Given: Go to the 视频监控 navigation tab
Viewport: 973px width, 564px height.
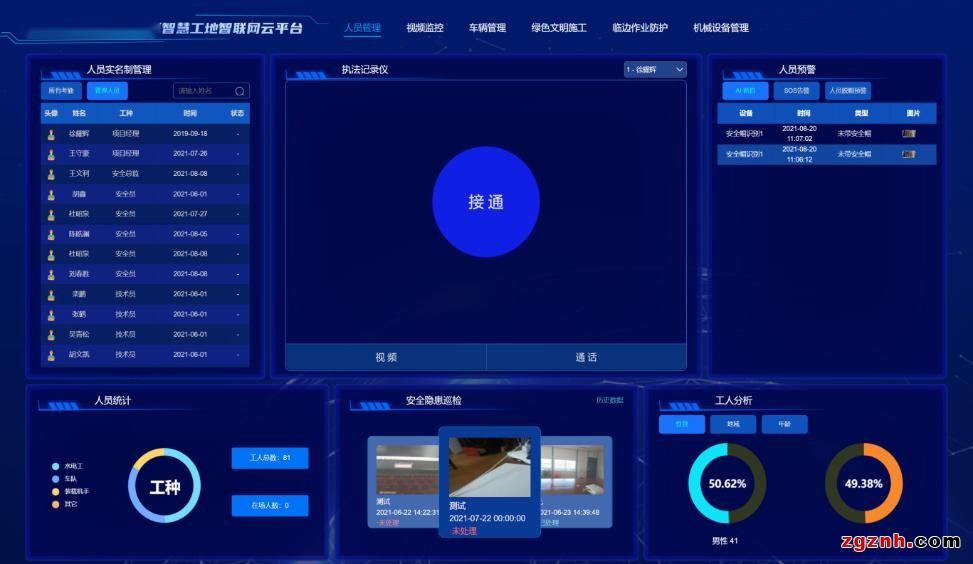Looking at the screenshot, I should click(x=424, y=28).
